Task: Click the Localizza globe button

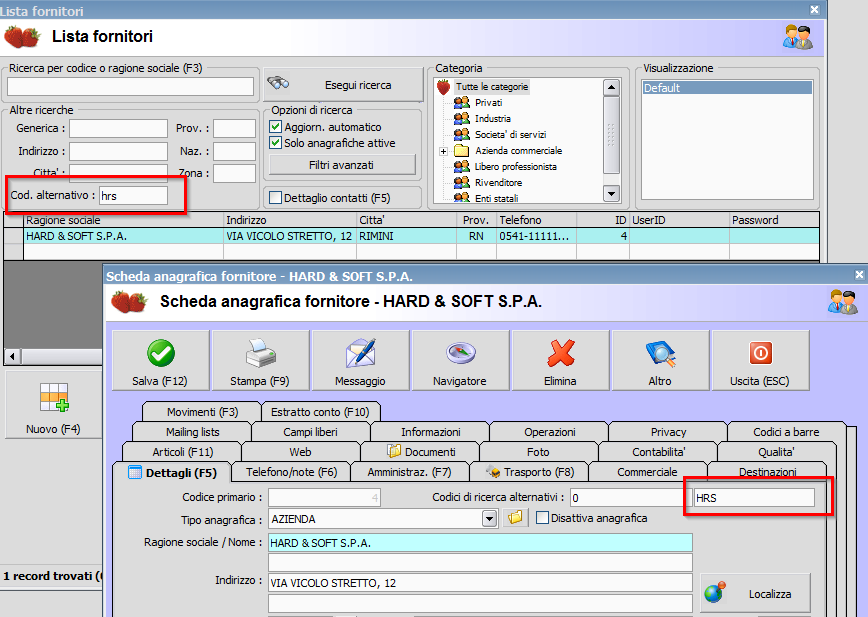Action: click(755, 593)
